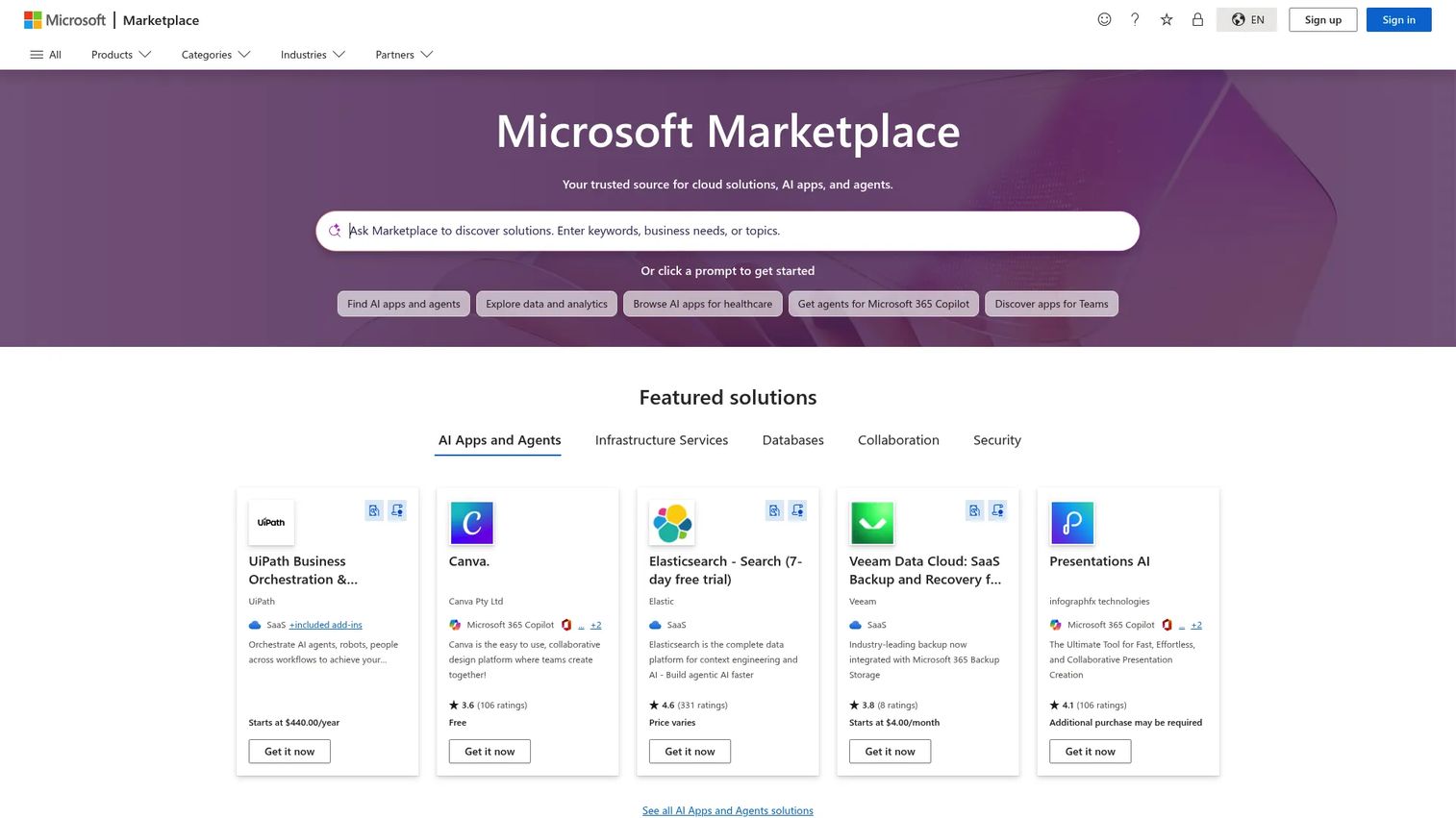Expand the Categories dropdown
Image resolution: width=1456 pixels, height=818 pixels.
[x=215, y=55]
